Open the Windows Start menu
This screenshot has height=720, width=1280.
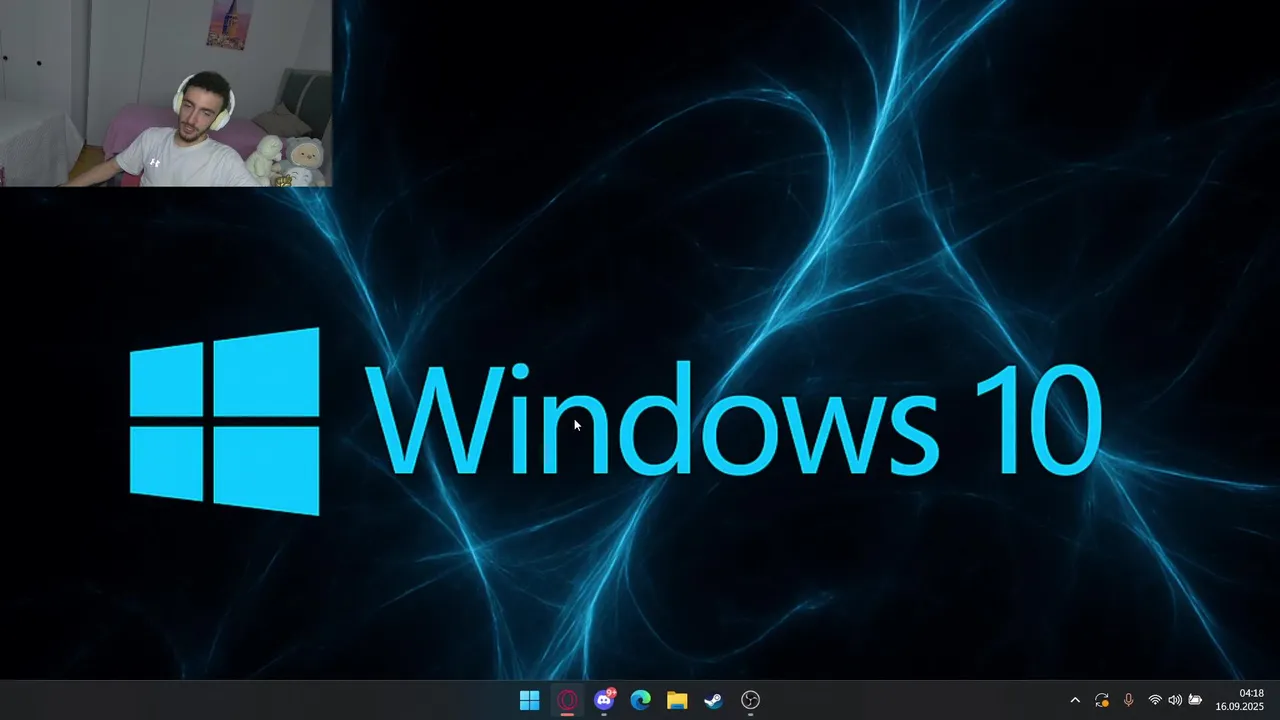[x=530, y=700]
